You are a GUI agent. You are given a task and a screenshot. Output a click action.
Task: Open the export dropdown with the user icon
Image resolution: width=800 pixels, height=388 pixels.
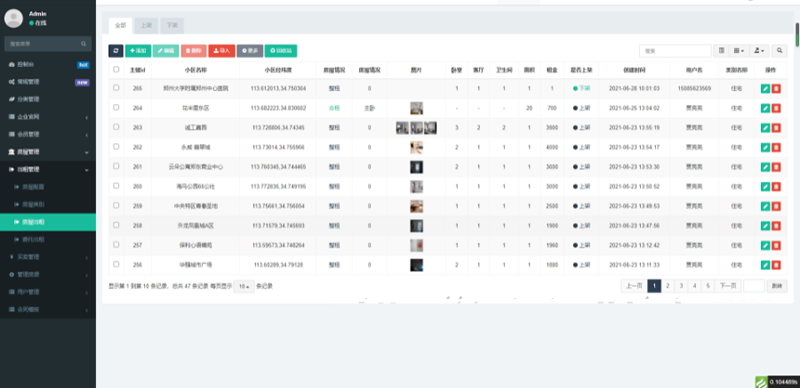click(x=759, y=51)
